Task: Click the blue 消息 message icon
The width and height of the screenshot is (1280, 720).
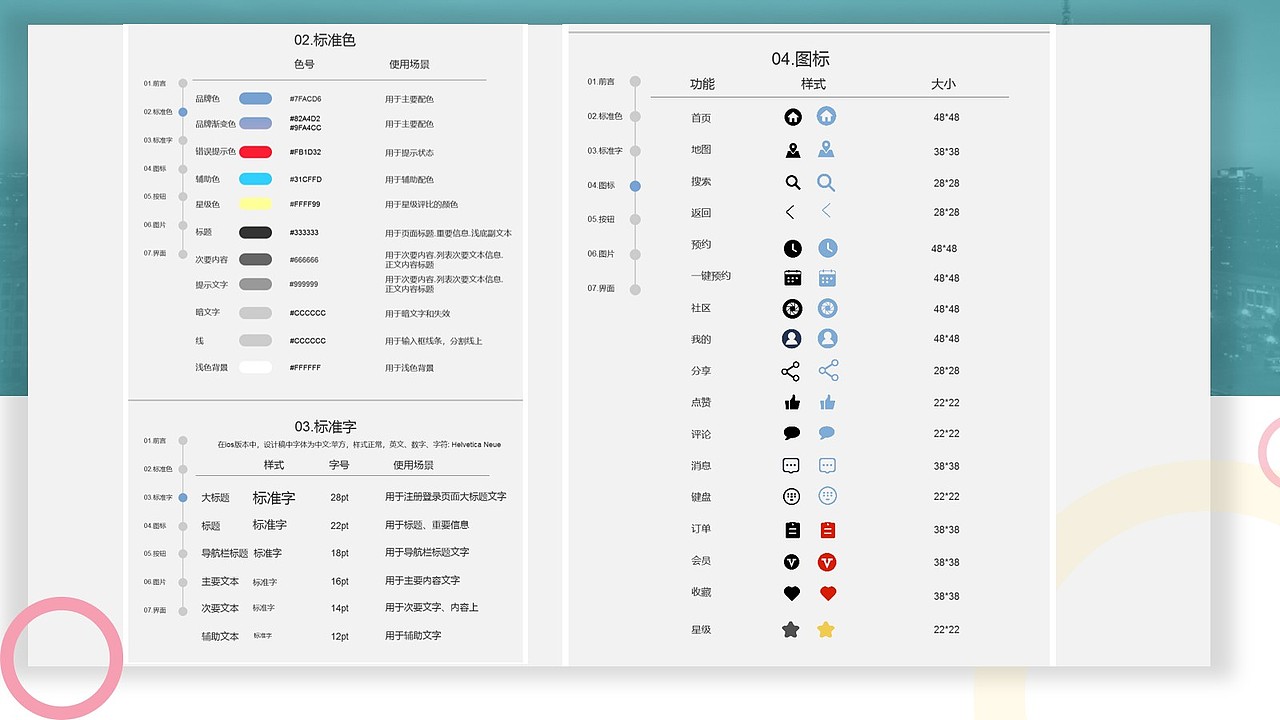Action: coord(827,465)
